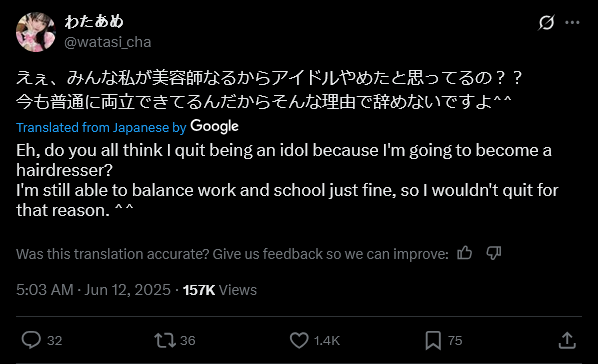Rate translation with thumbs up icon
This screenshot has width=598, height=364.
click(465, 253)
